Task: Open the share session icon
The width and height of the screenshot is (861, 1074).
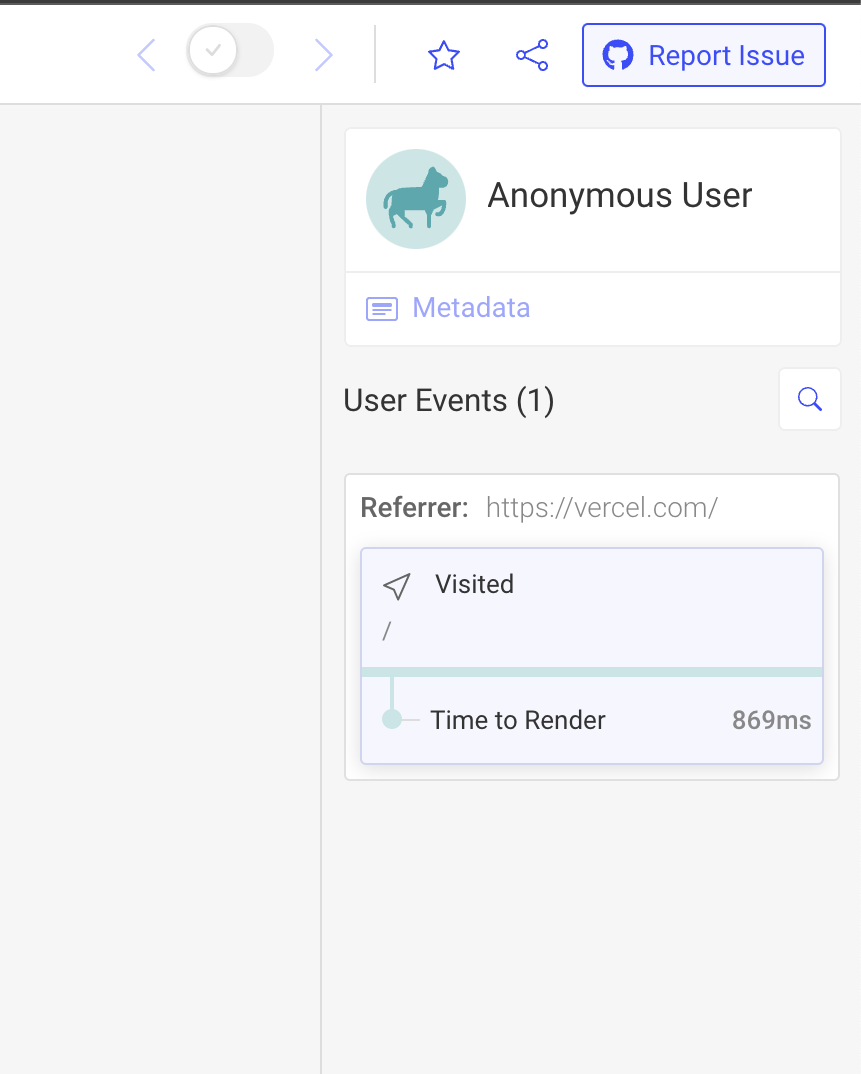Action: (x=532, y=55)
